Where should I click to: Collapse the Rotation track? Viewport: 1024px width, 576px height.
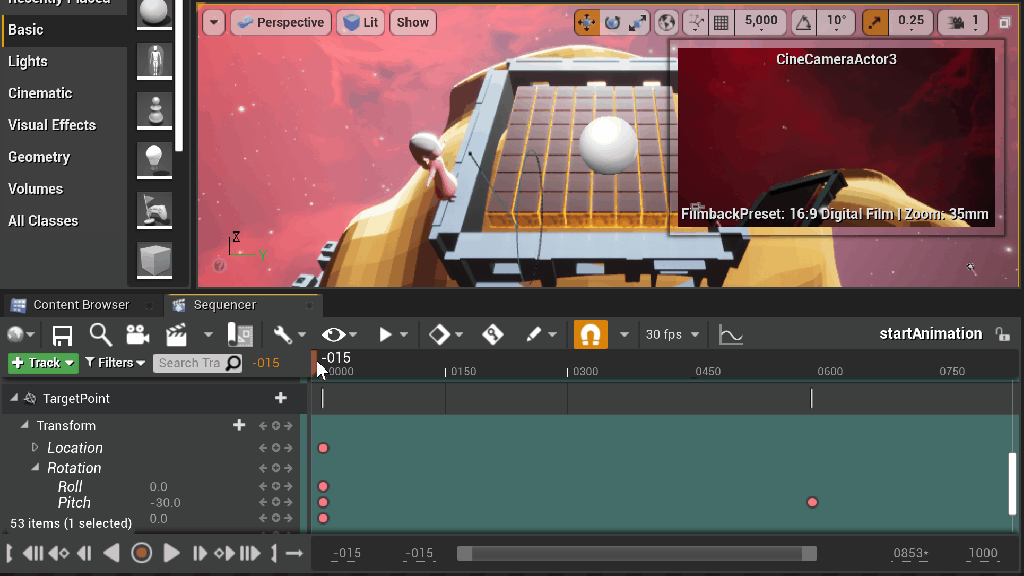click(35, 468)
